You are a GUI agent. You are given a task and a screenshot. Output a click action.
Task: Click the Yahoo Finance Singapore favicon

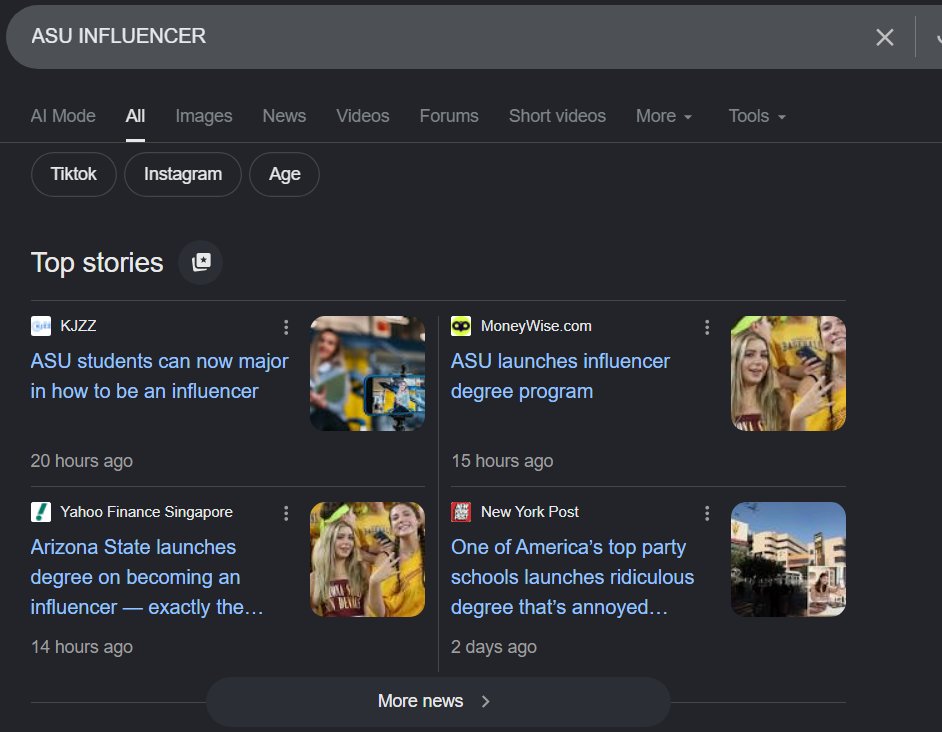point(41,512)
